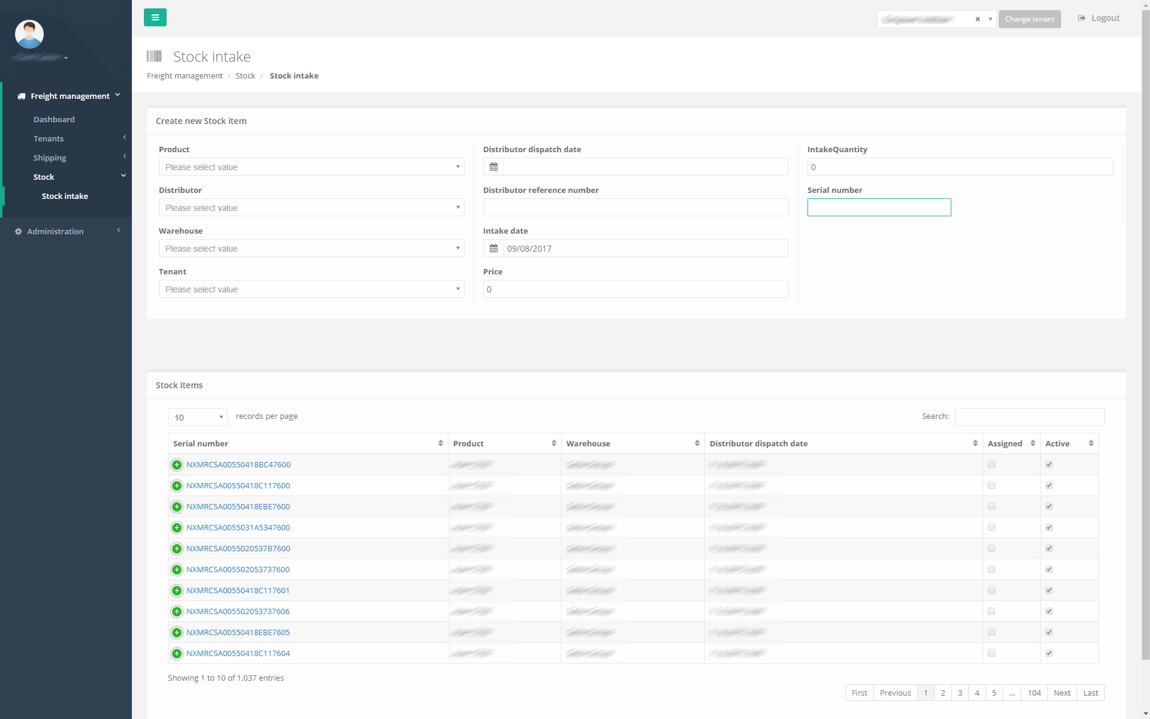The height and width of the screenshot is (719, 1150).
Task: Toggle Assigned checkbox for NXMRCSA00550418BC47600
Action: (x=992, y=464)
